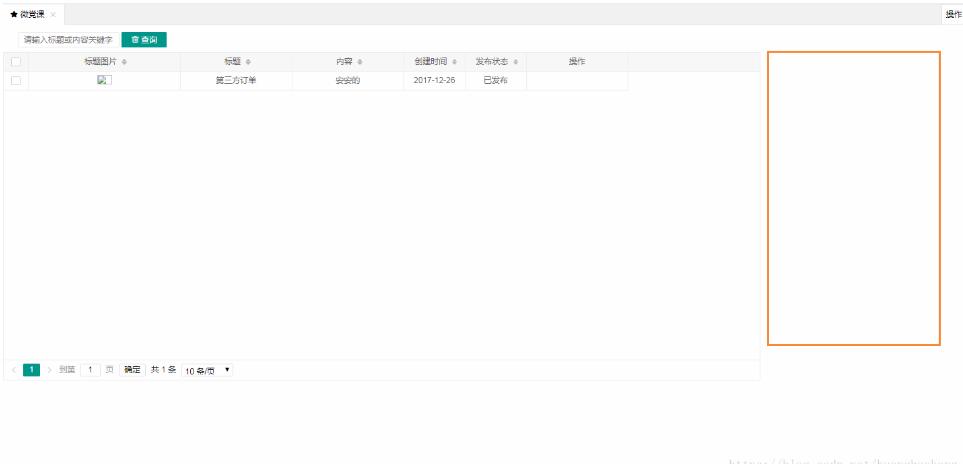
Task: Click the star icon on 微党课 tab
Action: [x=13, y=14]
